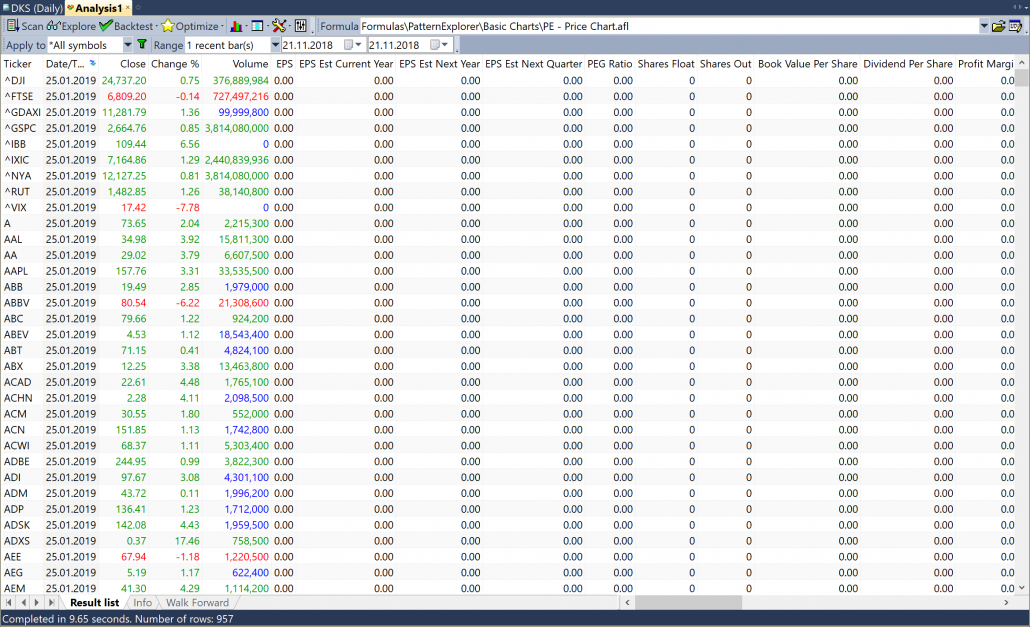Sort by the Volume column header
The width and height of the screenshot is (1030, 627).
[x=250, y=64]
